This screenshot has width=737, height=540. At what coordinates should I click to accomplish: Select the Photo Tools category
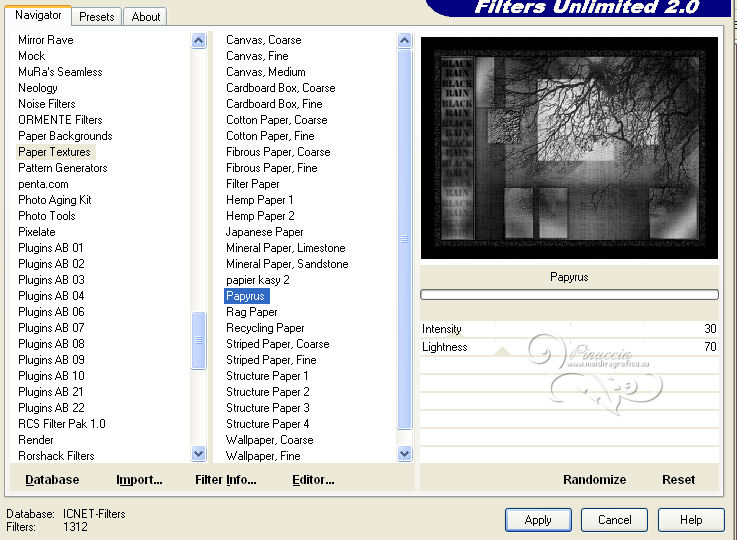[x=47, y=216]
